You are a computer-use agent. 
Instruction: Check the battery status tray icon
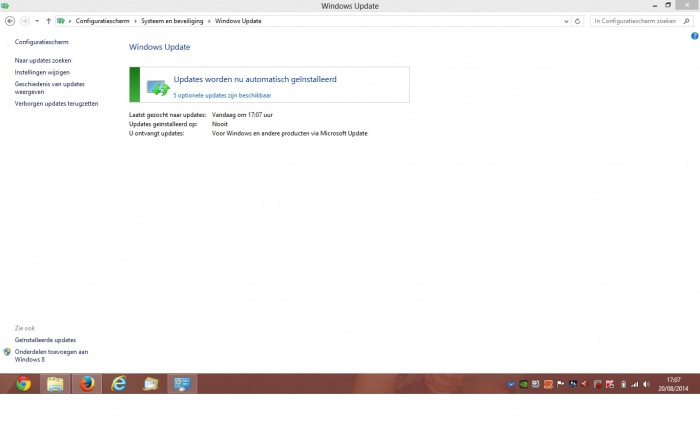623,384
